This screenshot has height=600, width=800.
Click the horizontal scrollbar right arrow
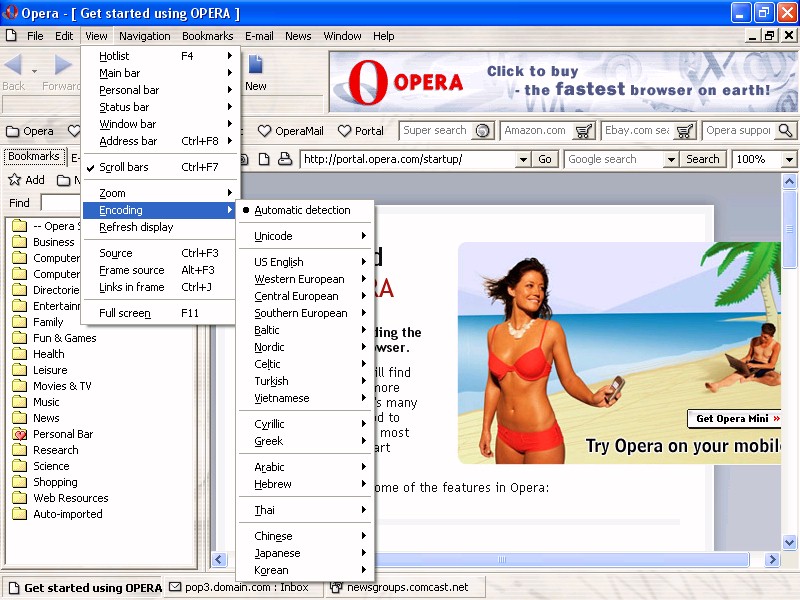point(772,559)
